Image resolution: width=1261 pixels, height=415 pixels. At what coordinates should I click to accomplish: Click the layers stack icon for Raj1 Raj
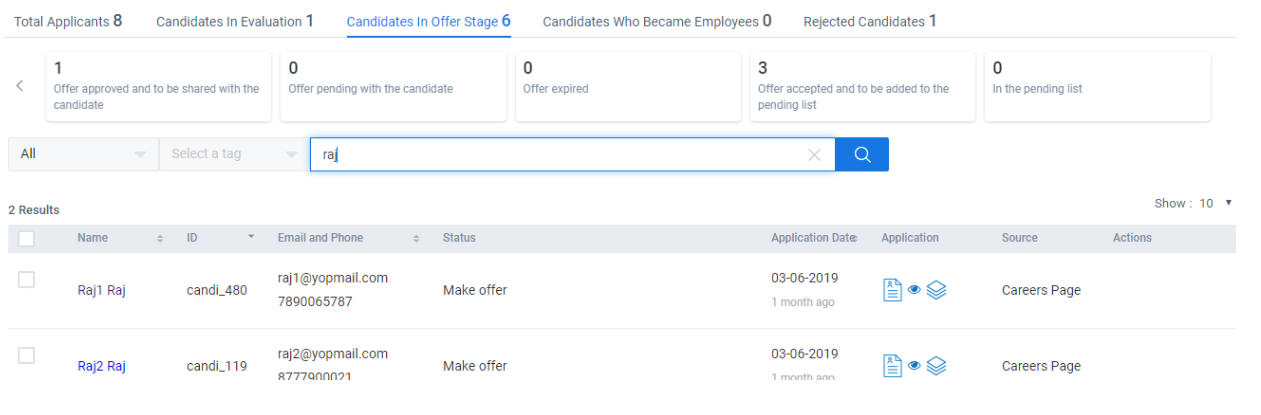point(936,290)
